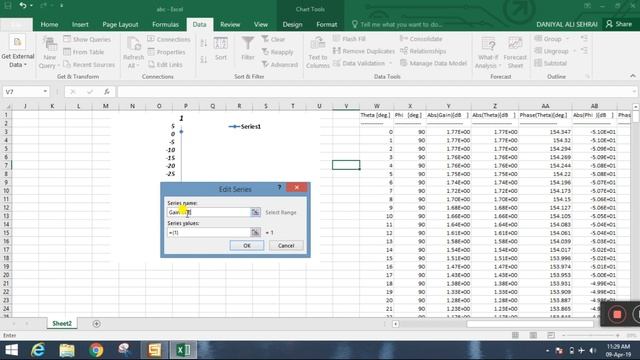Clear the current filter
Viewport: 640px width, 360px height.
tap(273, 39)
